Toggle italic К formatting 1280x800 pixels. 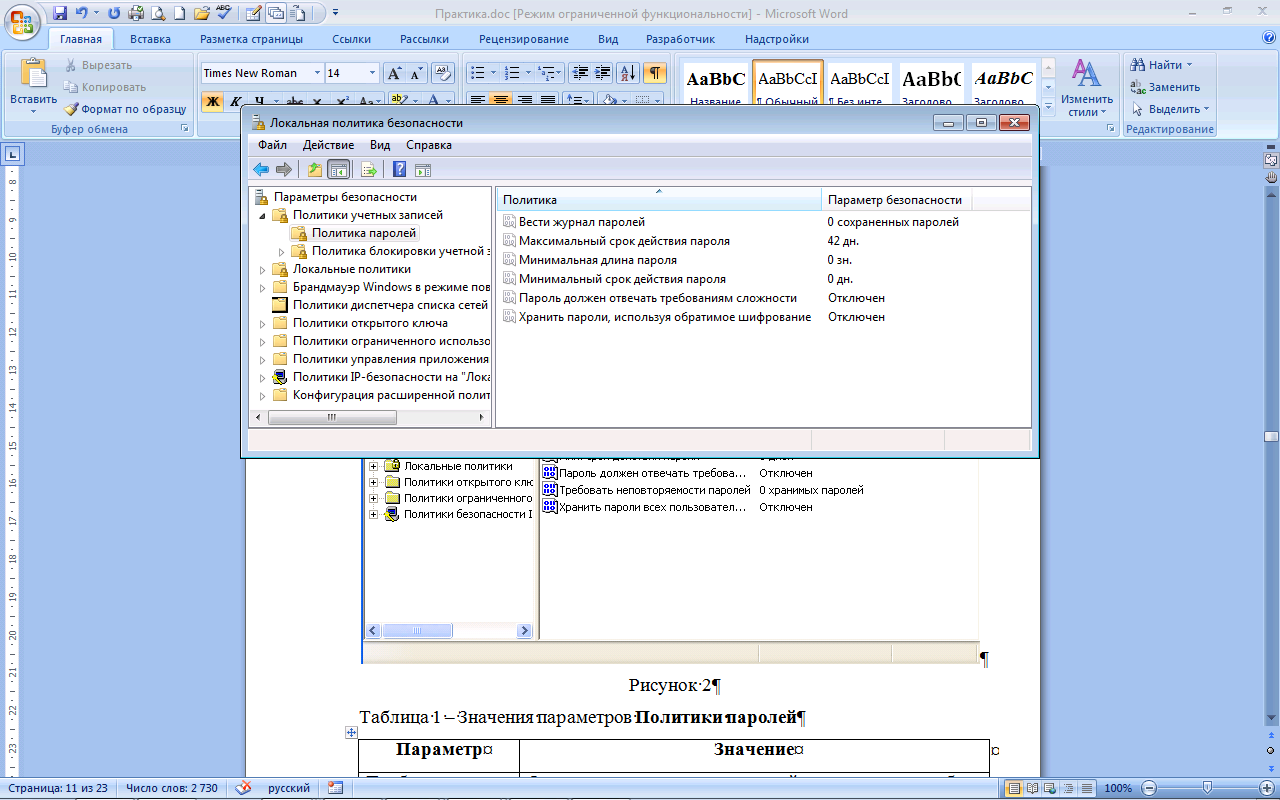coord(236,101)
